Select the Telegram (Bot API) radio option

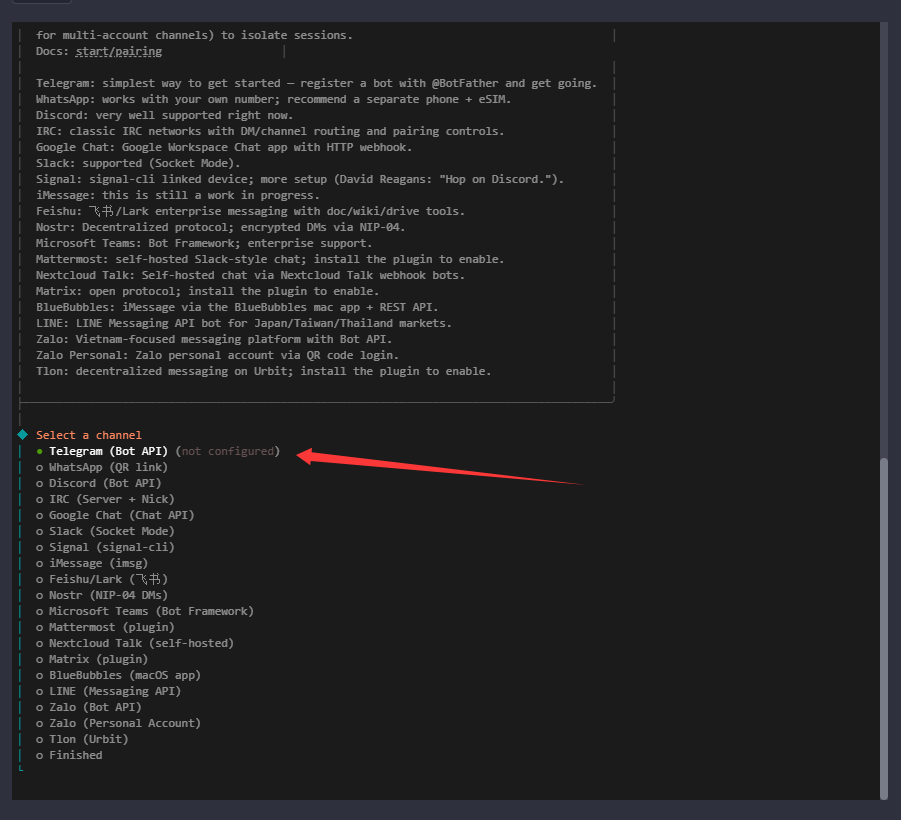(x=108, y=451)
